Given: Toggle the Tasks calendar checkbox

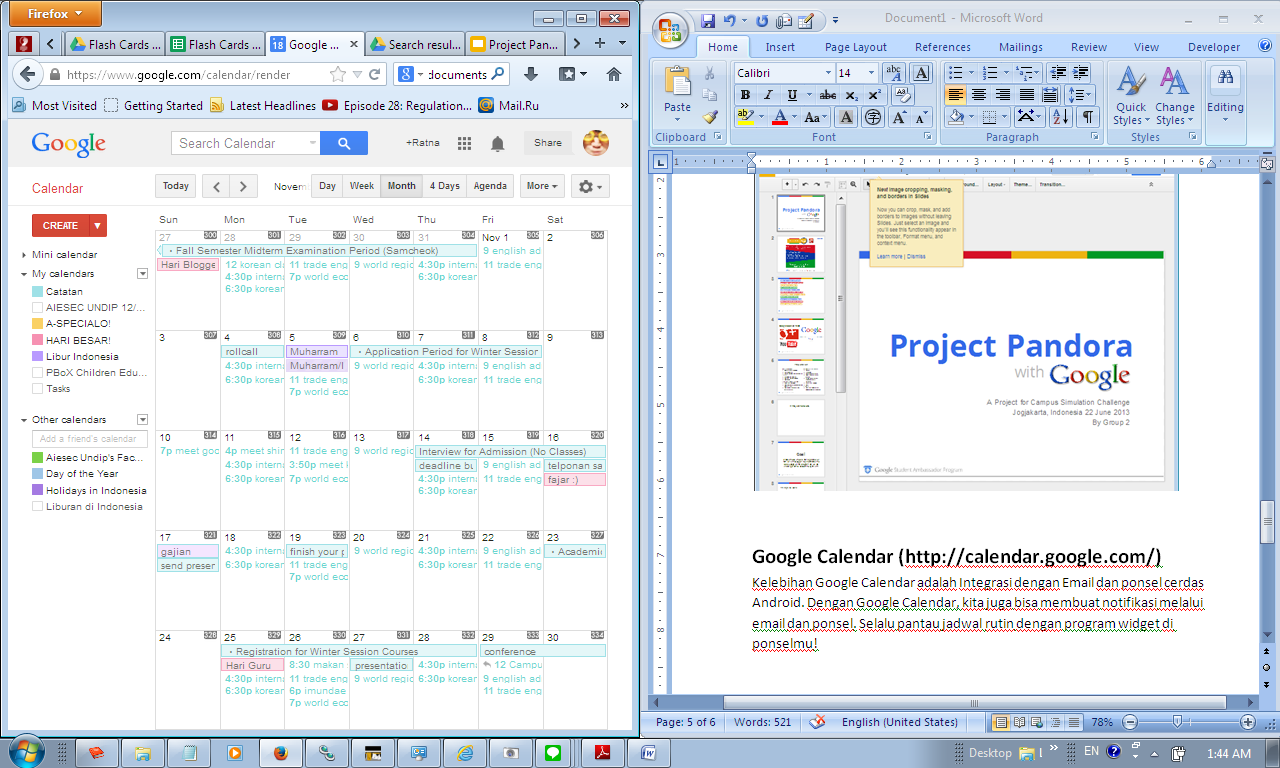Looking at the screenshot, I should pos(38,388).
